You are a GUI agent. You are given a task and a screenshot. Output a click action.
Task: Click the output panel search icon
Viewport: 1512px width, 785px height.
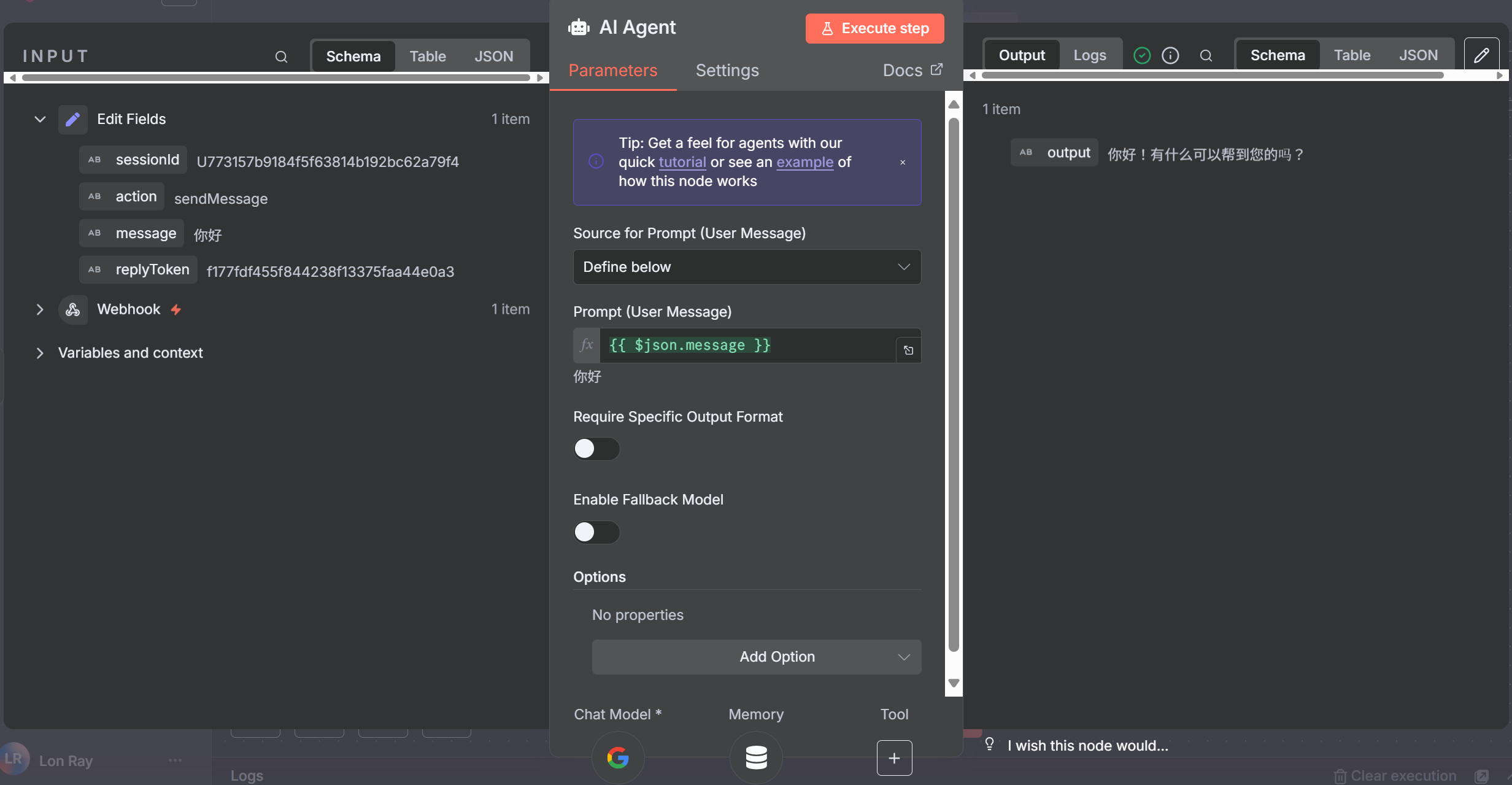[1206, 56]
